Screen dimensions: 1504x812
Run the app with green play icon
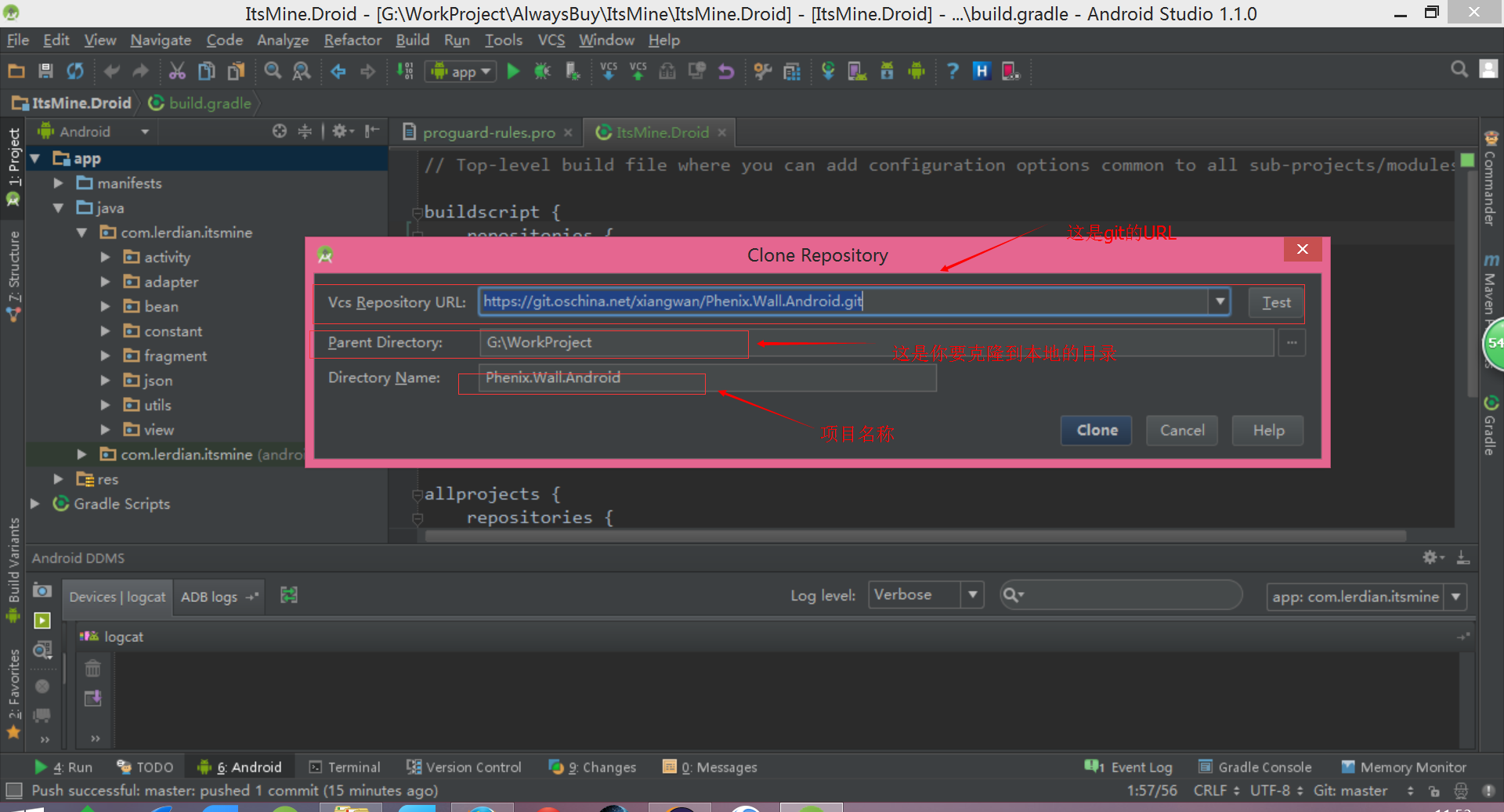(x=513, y=71)
